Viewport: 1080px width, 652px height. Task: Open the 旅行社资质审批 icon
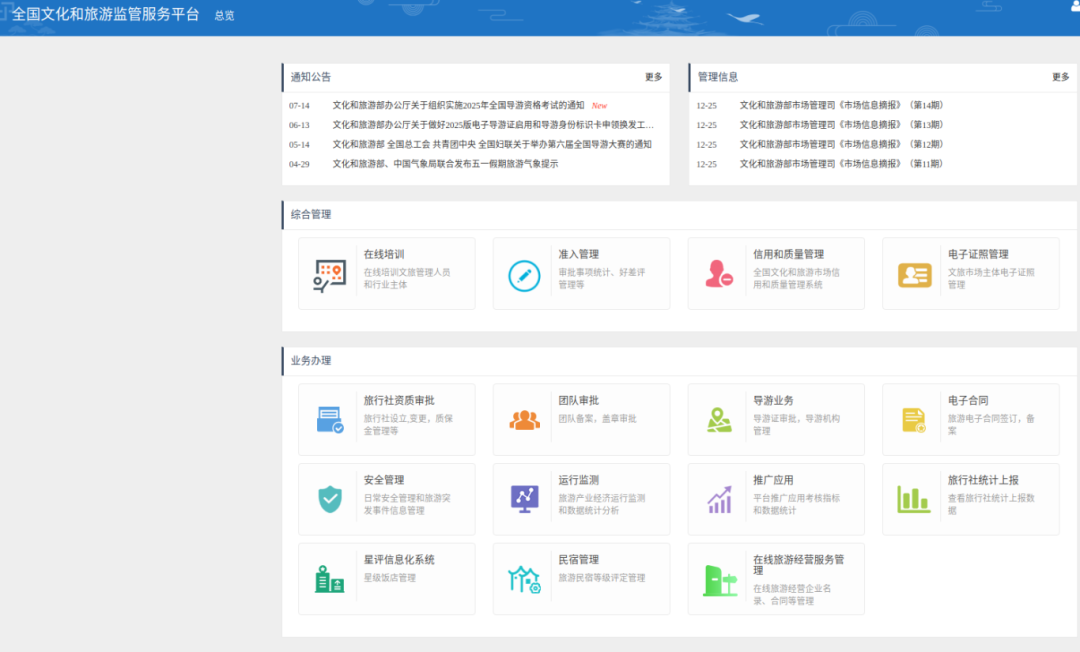pos(329,420)
